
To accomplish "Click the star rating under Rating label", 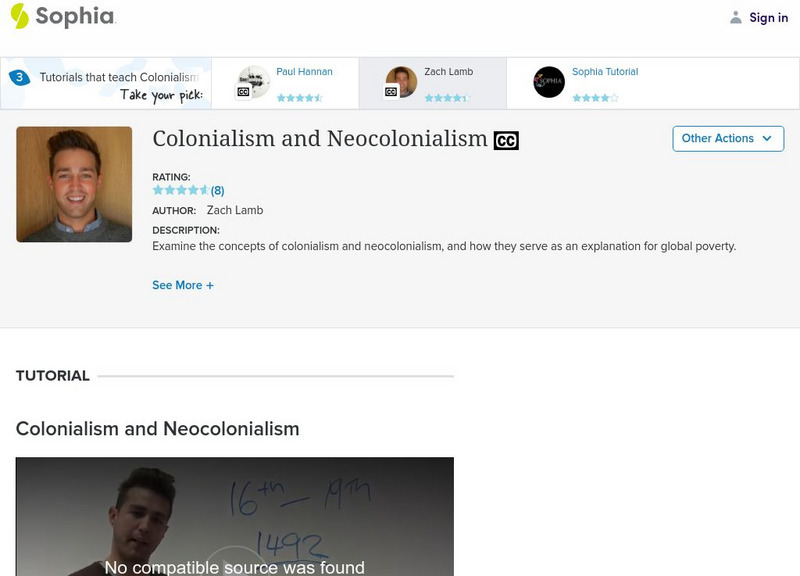I will click(x=180, y=190).
